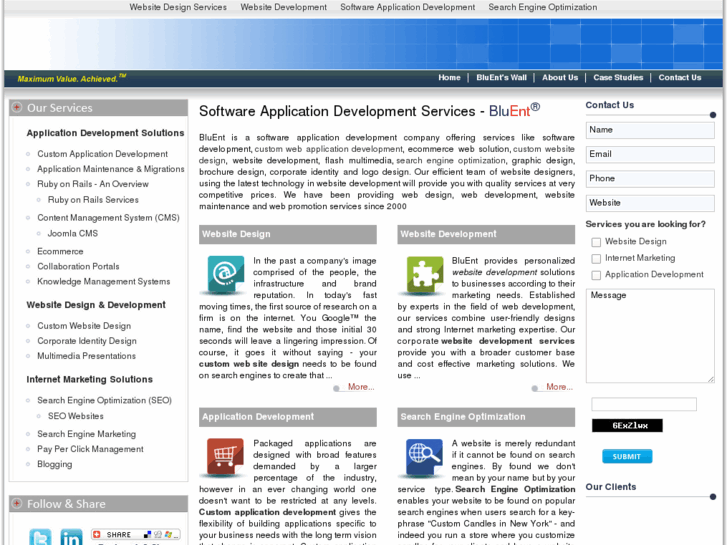The image size is (727, 545).
Task: Enable the Application Development checkbox
Action: pyautogui.click(x=596, y=274)
